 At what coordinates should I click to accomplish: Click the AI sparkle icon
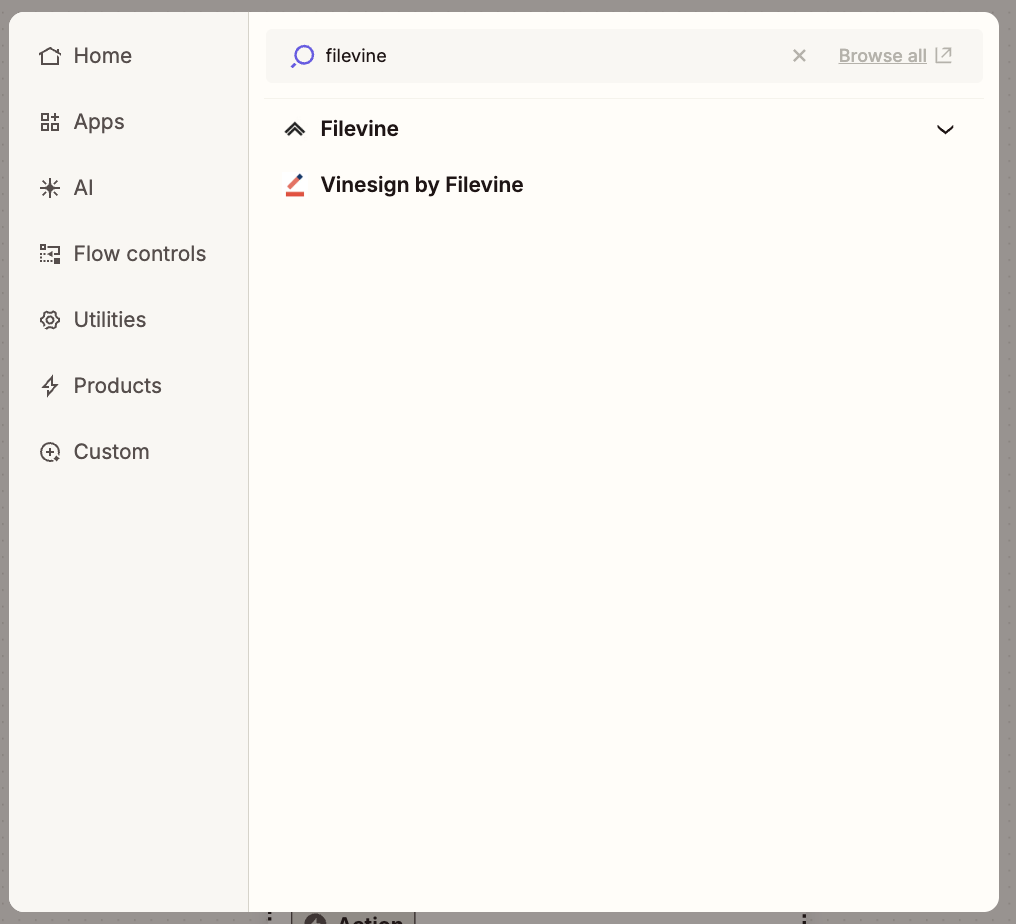[50, 188]
